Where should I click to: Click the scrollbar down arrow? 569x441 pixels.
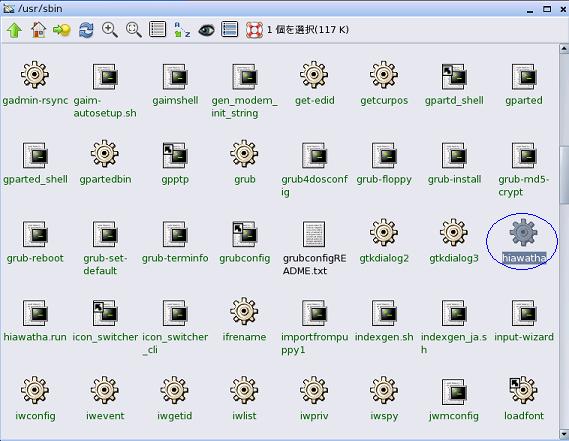(x=564, y=434)
